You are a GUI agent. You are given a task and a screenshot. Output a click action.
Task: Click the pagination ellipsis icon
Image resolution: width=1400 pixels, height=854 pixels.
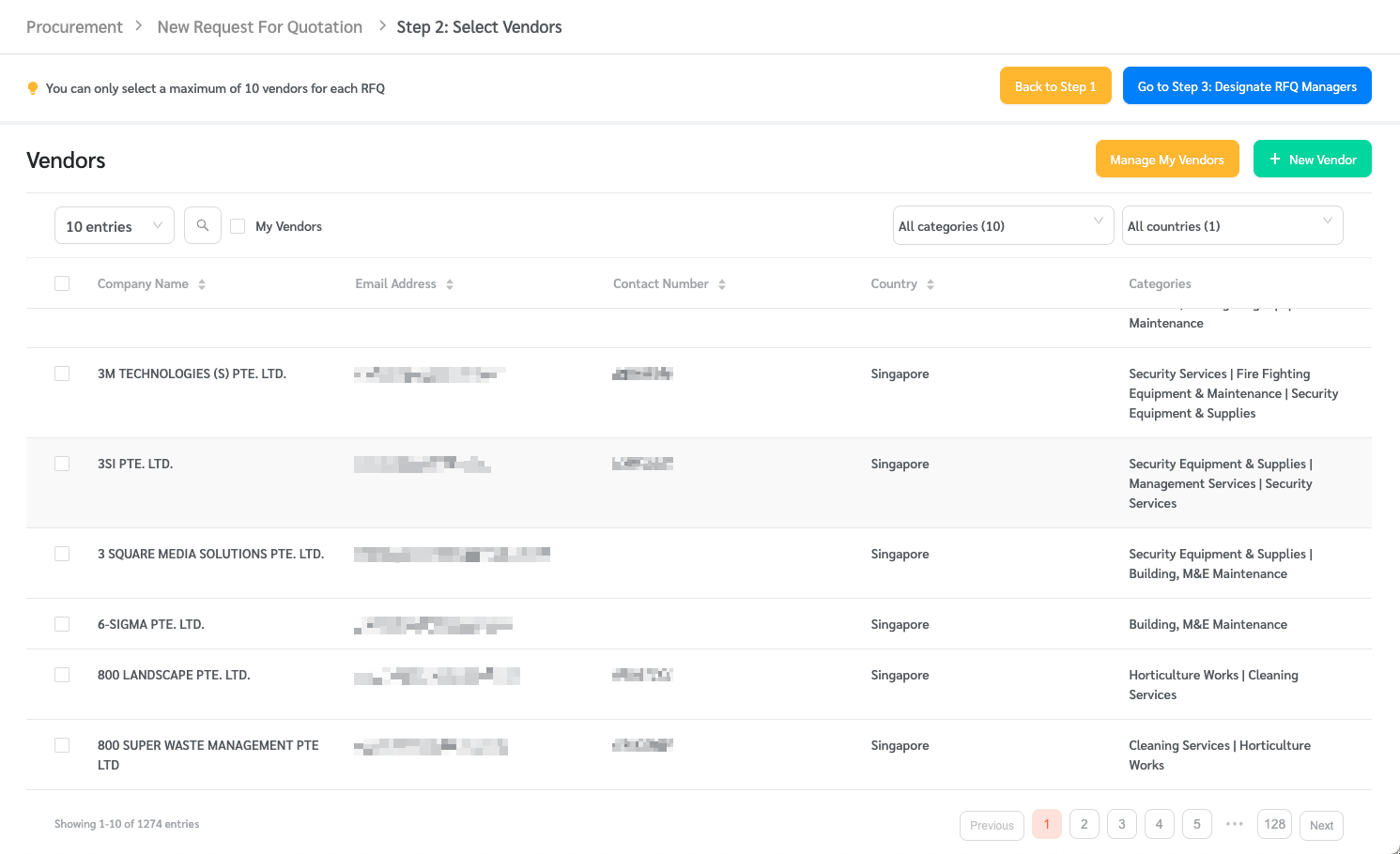[1234, 824]
